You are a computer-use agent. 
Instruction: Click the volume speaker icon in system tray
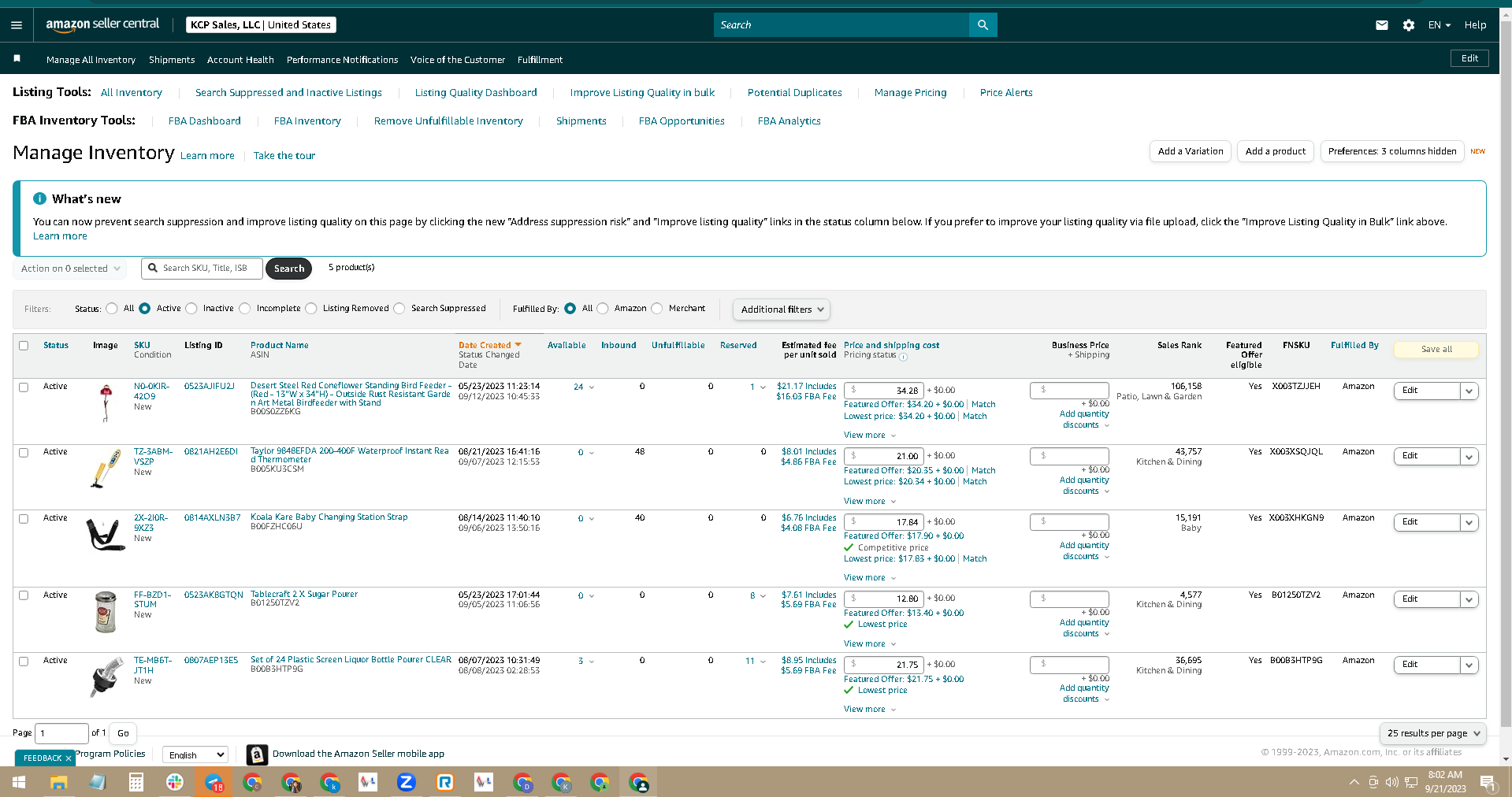click(1392, 782)
